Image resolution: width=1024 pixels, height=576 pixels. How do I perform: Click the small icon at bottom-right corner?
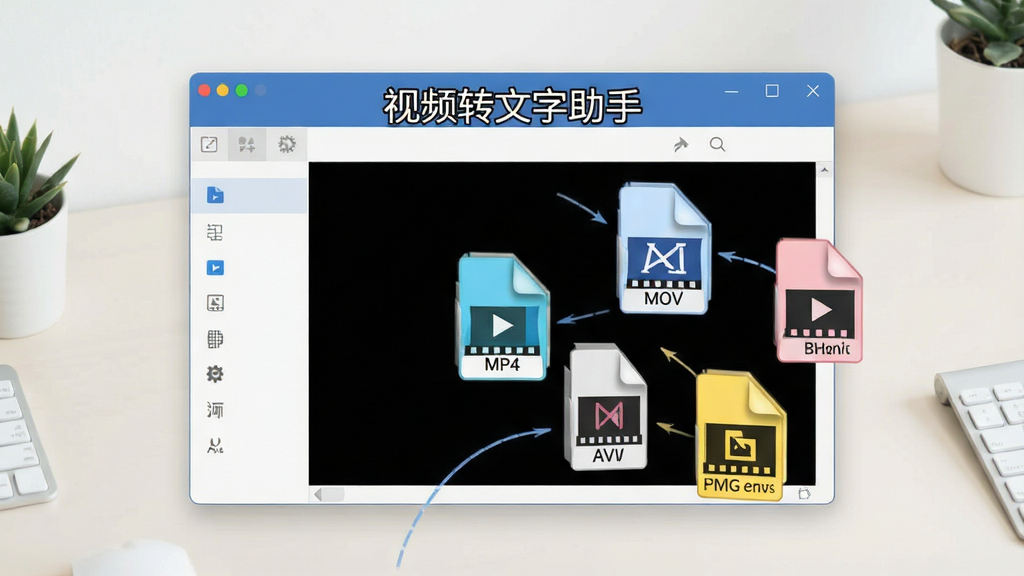point(804,494)
